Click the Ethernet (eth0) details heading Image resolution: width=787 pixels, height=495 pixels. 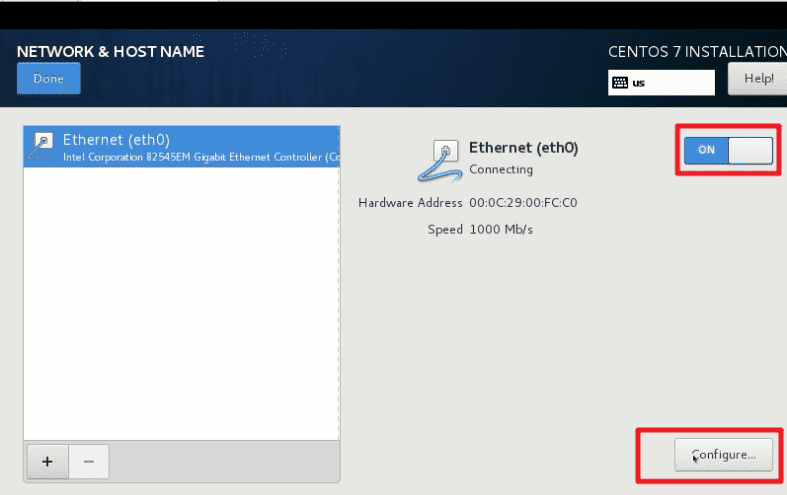coord(523,148)
